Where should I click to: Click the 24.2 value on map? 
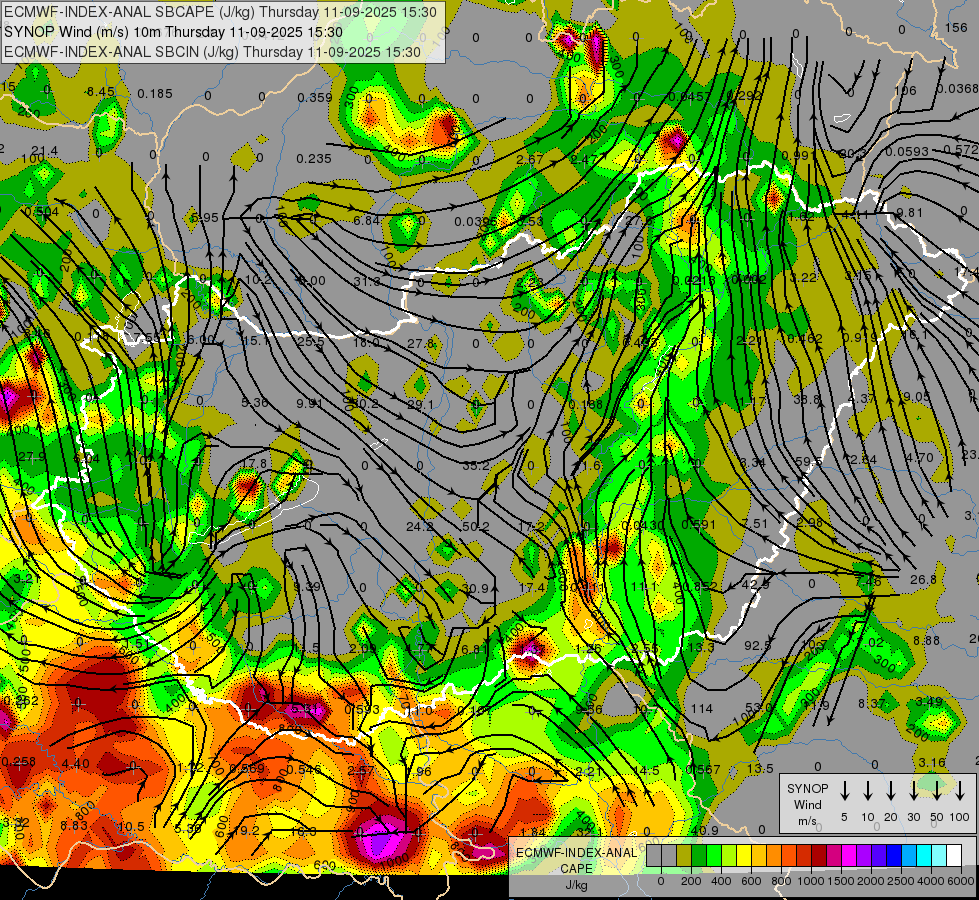(420, 527)
